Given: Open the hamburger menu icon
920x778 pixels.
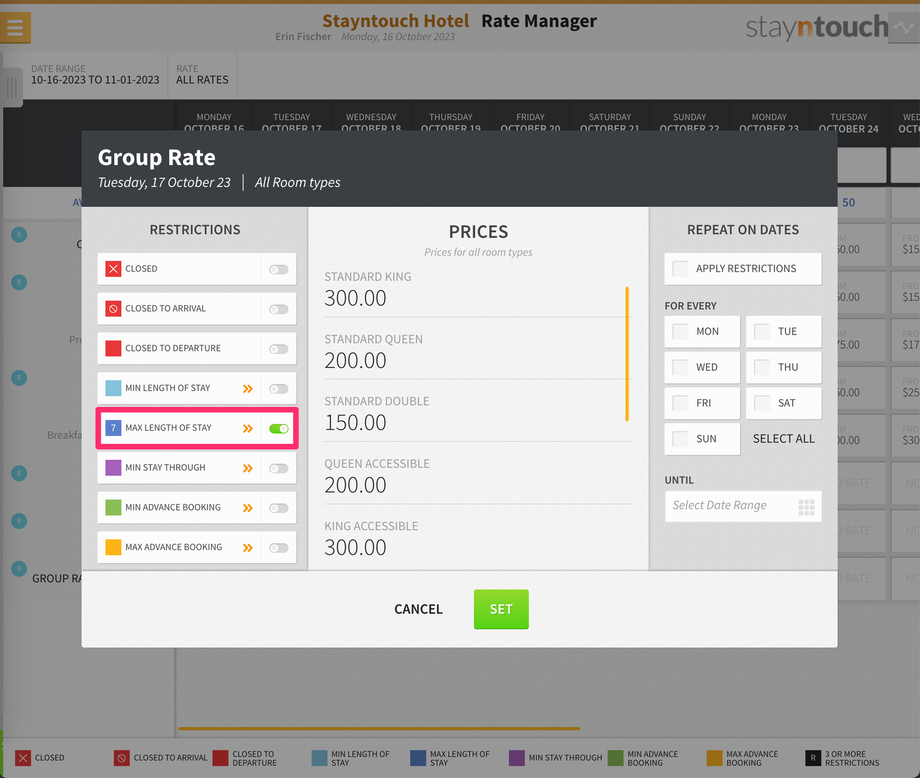Looking at the screenshot, I should (15, 28).
